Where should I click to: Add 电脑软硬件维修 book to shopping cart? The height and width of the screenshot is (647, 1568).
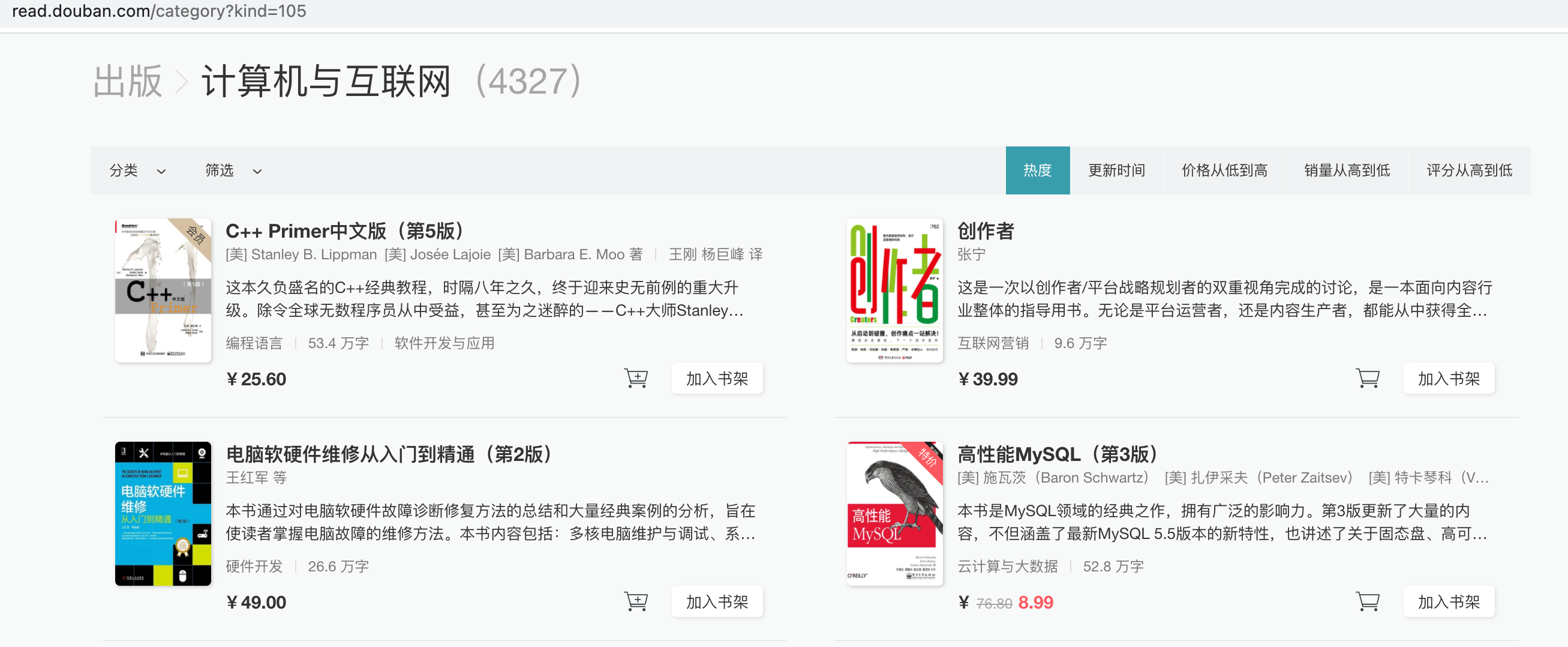coord(636,601)
